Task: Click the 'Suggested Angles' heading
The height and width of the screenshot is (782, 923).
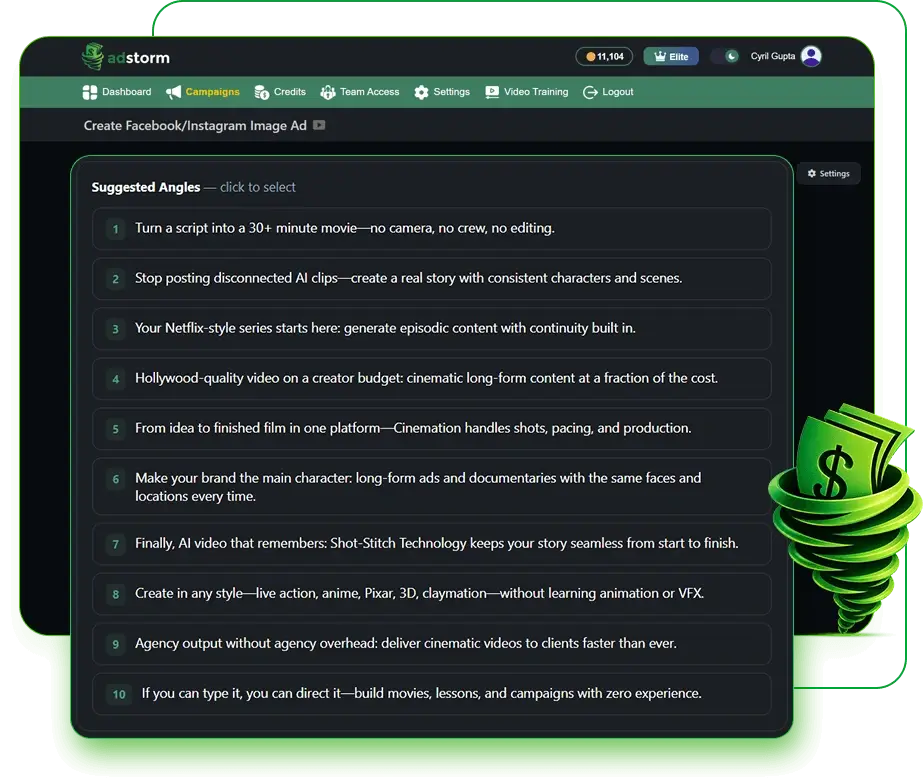Action: [x=146, y=187]
